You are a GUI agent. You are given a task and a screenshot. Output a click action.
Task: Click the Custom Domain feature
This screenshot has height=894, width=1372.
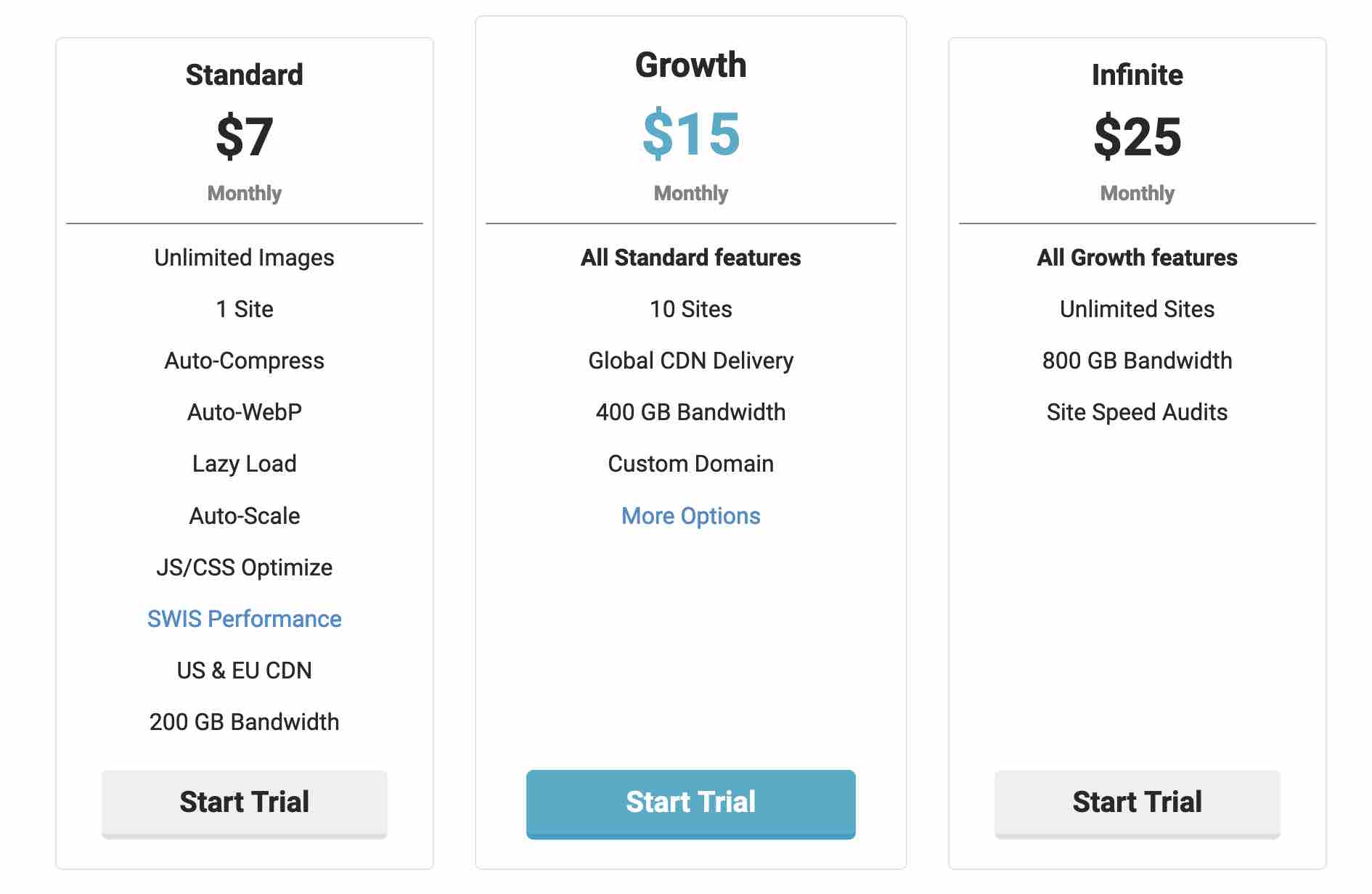690,464
